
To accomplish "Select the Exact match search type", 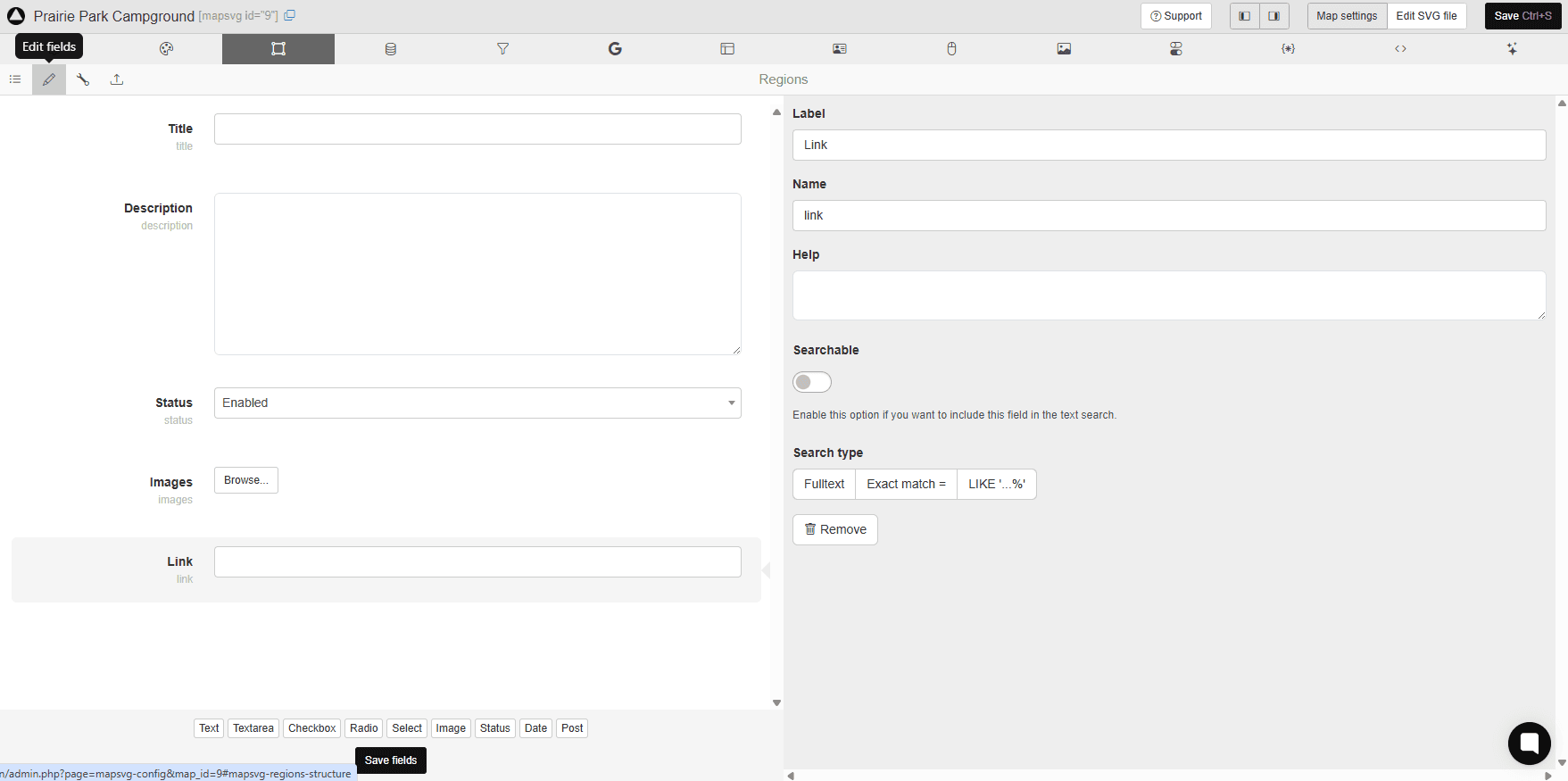I will point(906,484).
